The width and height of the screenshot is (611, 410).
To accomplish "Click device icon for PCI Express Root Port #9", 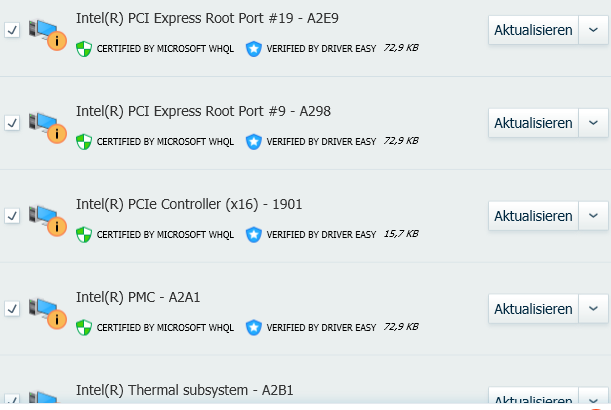I will coord(46,126).
